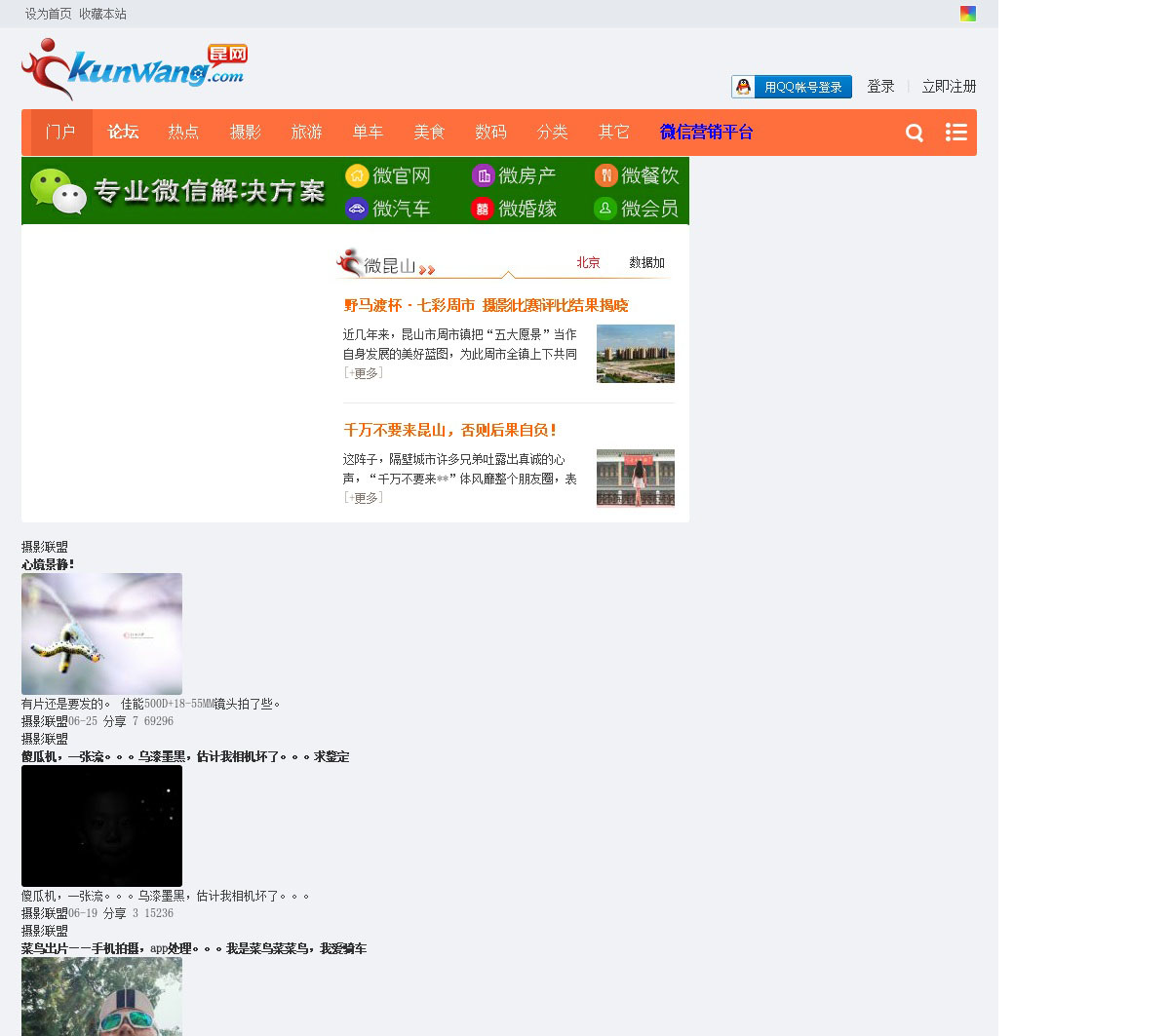Log in with QQ account button
1170x1036 pixels.
click(x=792, y=87)
